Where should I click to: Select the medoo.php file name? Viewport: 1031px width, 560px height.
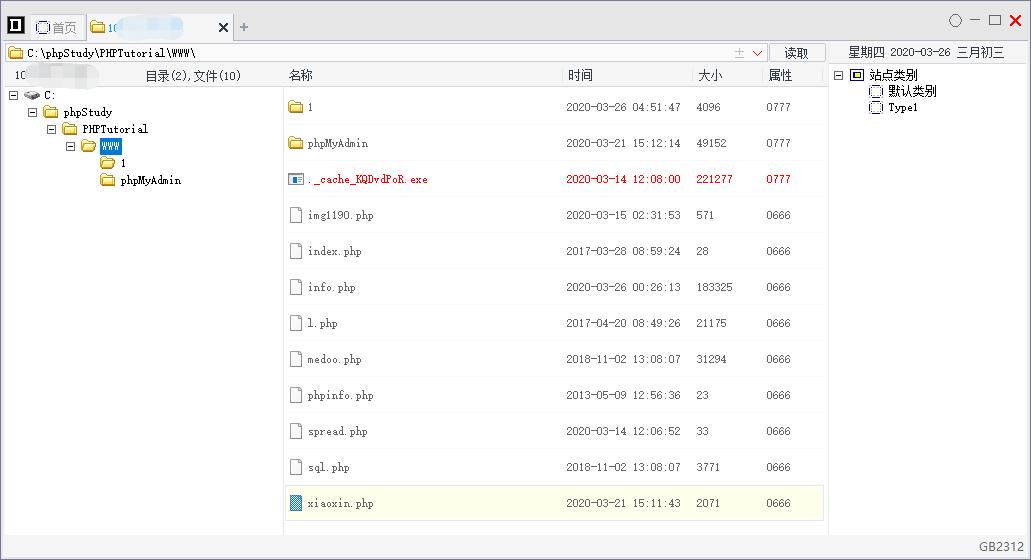335,360
